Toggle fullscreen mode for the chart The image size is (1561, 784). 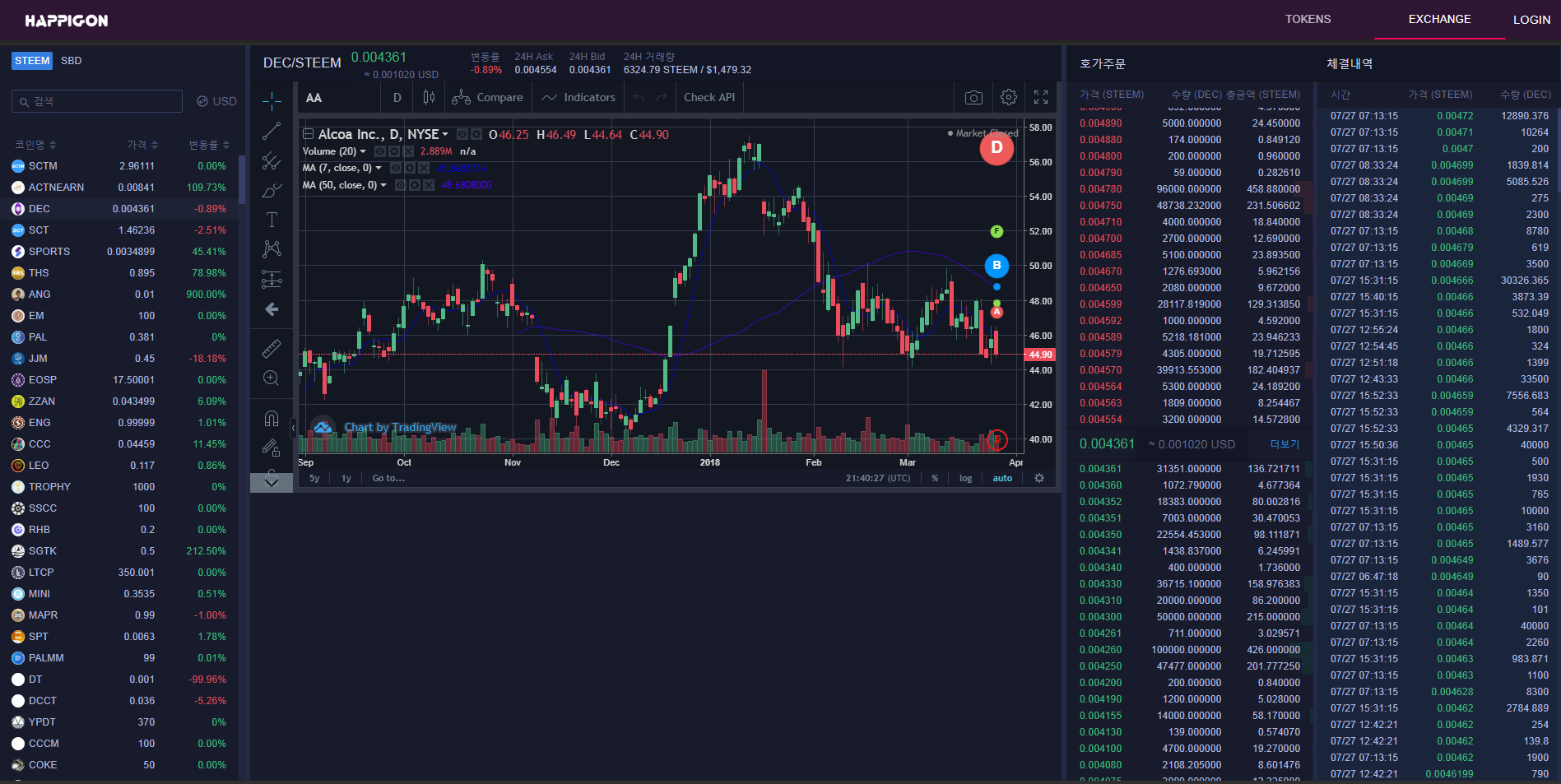[1041, 98]
